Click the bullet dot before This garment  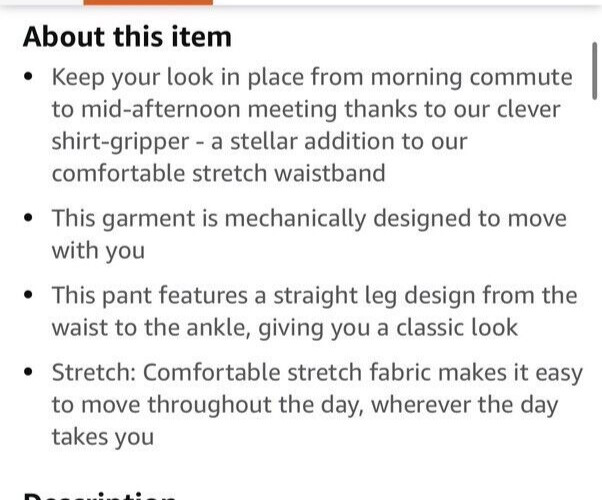(x=28, y=218)
